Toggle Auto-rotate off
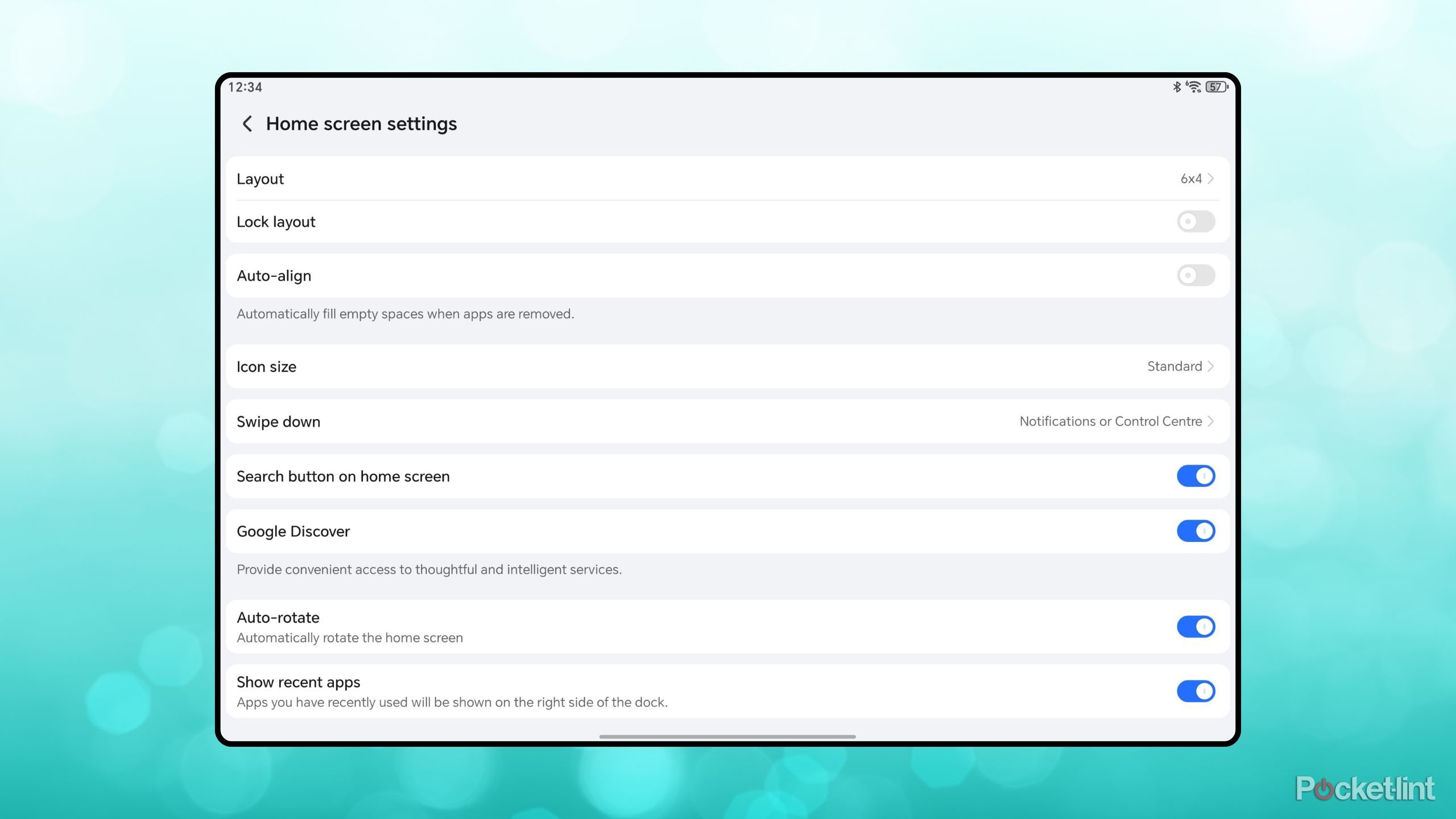The image size is (1456, 819). [1196, 626]
